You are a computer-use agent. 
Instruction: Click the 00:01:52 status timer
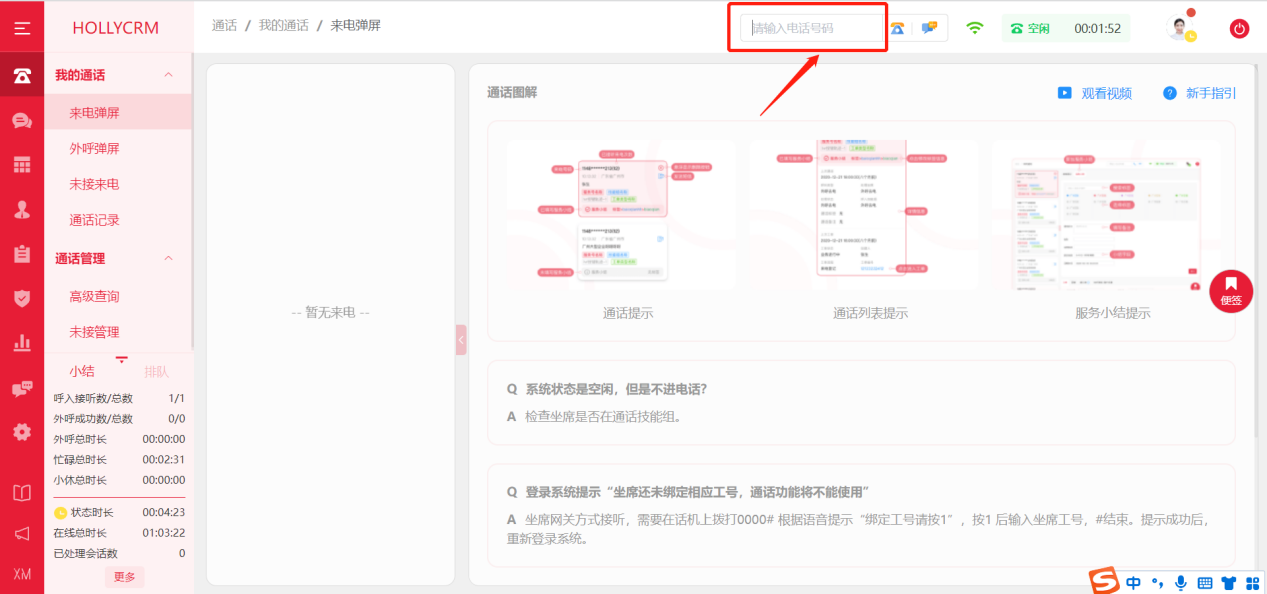[x=1097, y=29]
